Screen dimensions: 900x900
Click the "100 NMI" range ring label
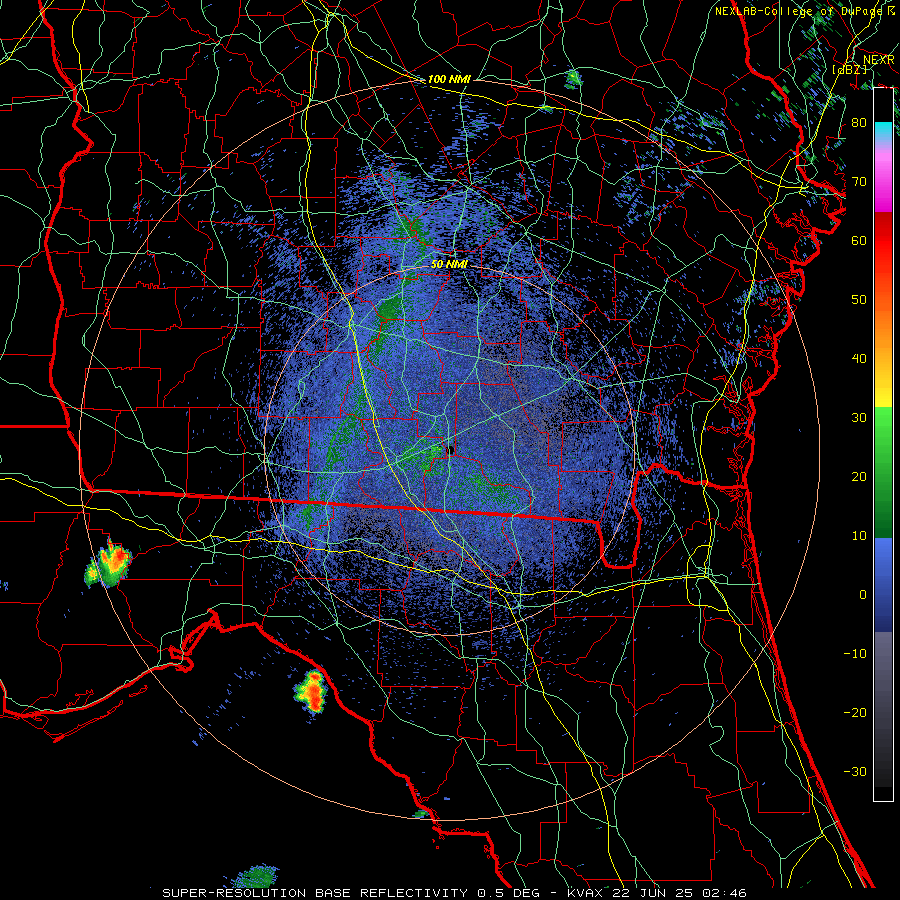pyautogui.click(x=449, y=79)
